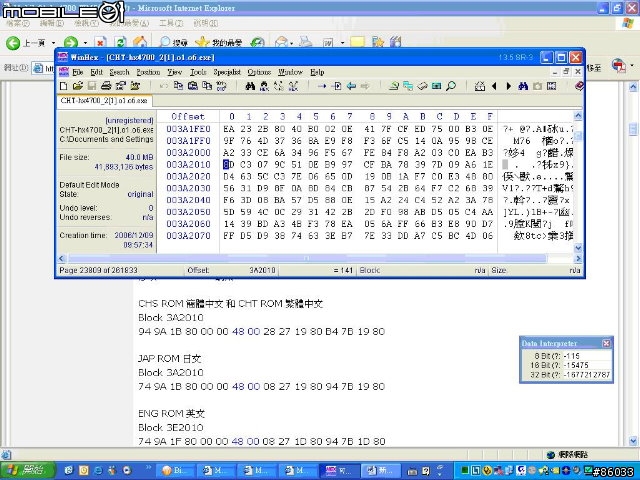This screenshot has width=640, height=480.
Task: Click the 'original' state value in info panel
Action: tap(140, 194)
